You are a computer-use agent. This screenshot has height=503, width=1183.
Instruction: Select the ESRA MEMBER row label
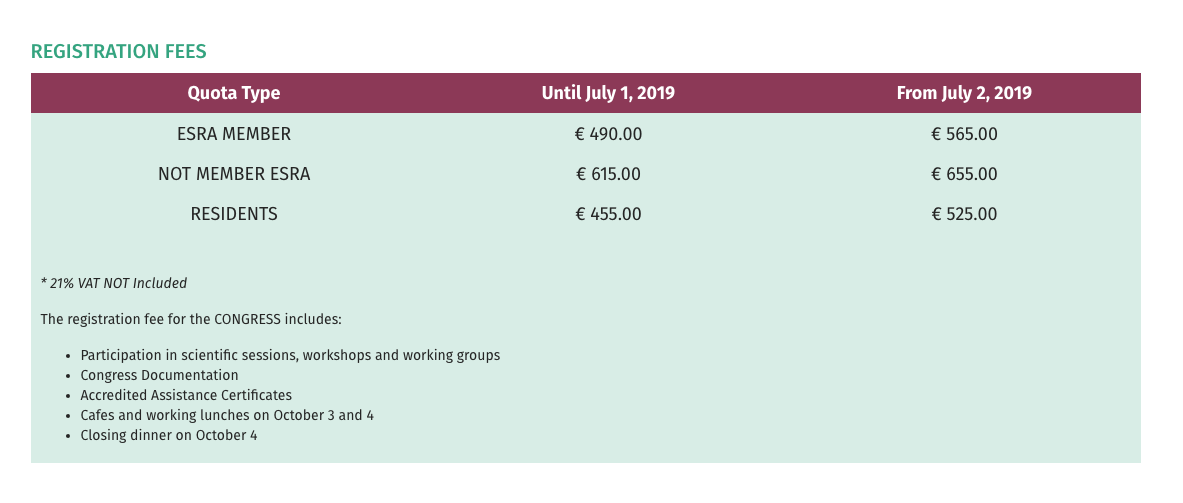[234, 134]
